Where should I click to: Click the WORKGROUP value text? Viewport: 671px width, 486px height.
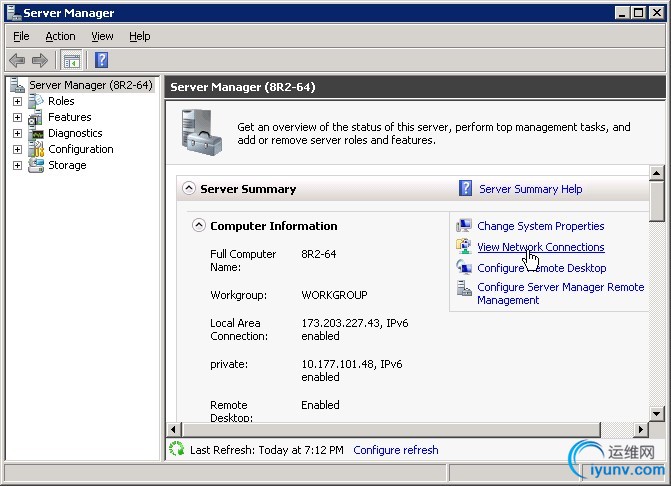tap(334, 295)
